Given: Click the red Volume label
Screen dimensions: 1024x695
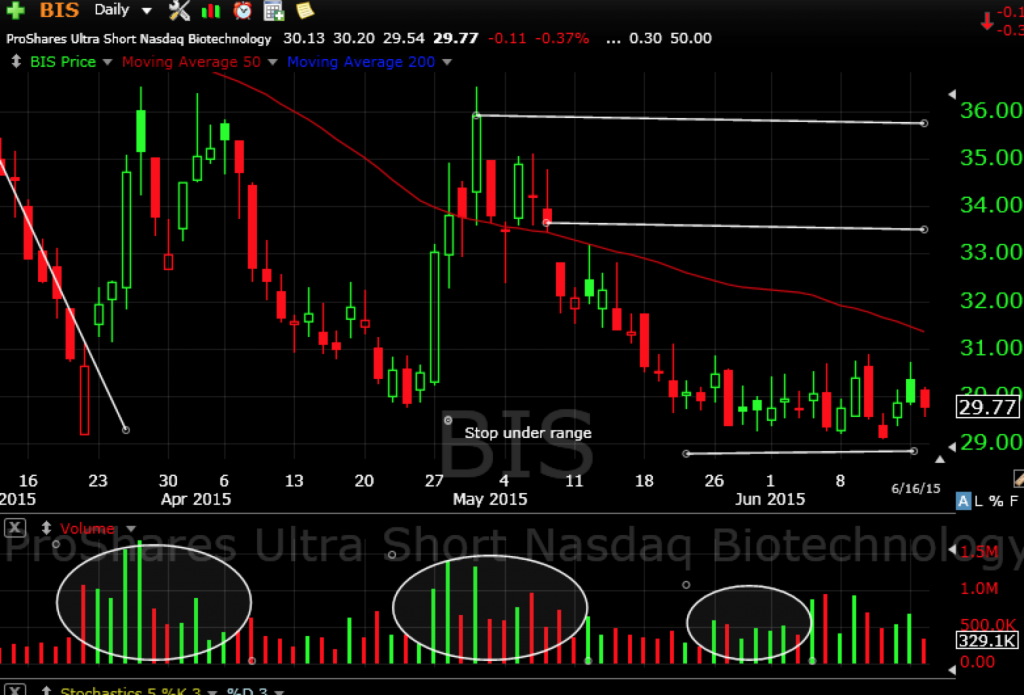Looking at the screenshot, I should [88, 528].
